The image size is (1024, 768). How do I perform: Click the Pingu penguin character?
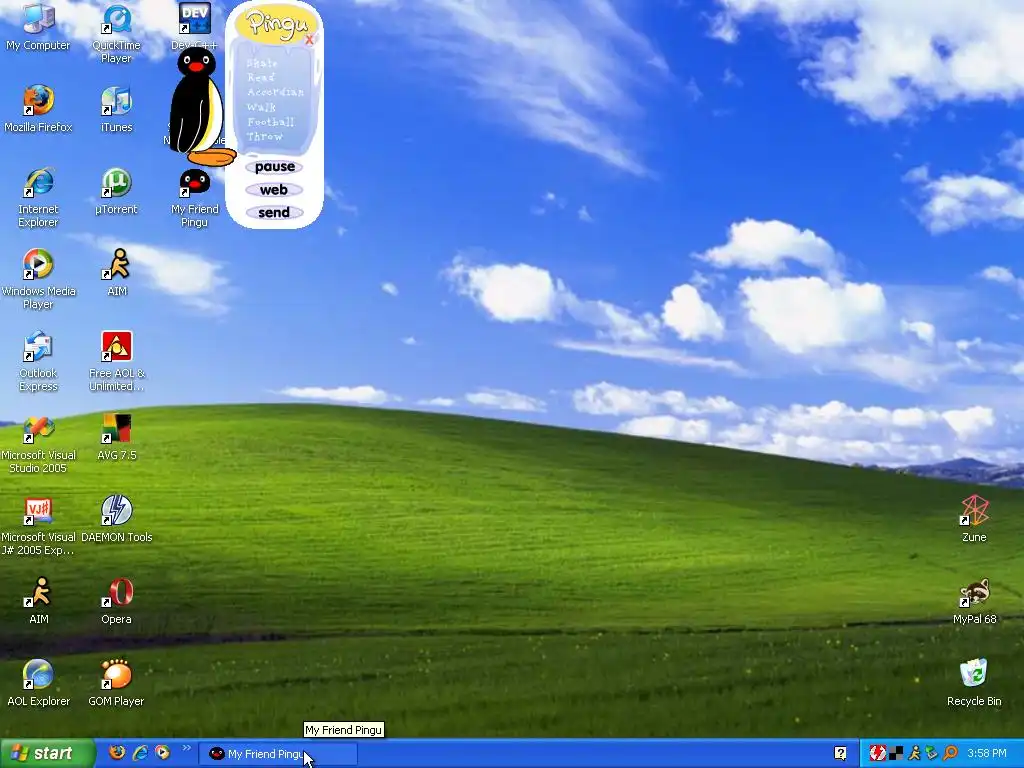click(199, 106)
